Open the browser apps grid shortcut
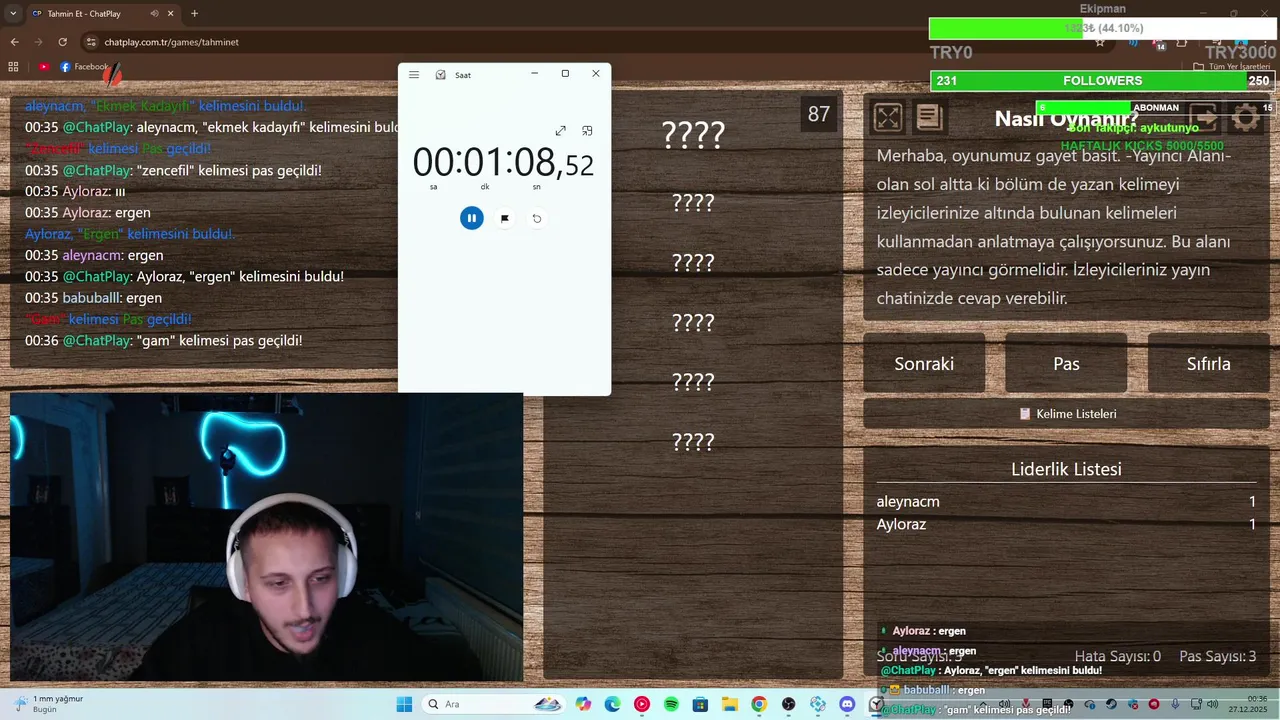 coord(13,67)
